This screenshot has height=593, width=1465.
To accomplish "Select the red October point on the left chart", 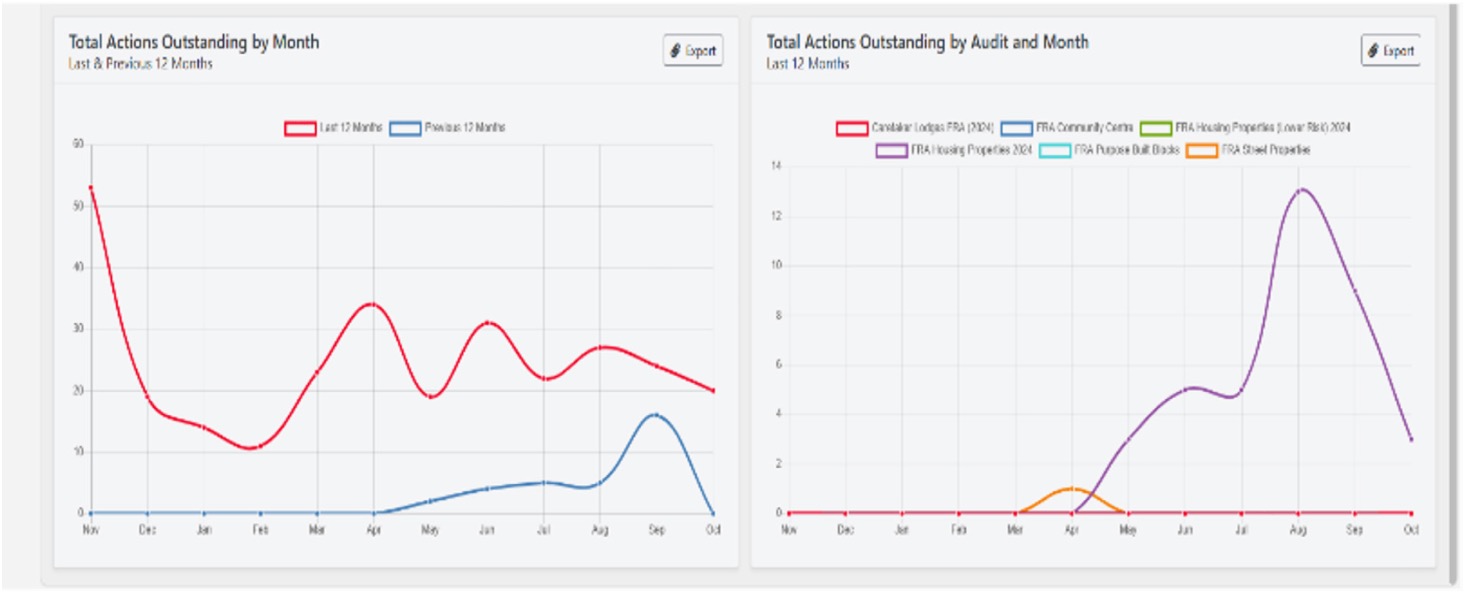I will 713,390.
